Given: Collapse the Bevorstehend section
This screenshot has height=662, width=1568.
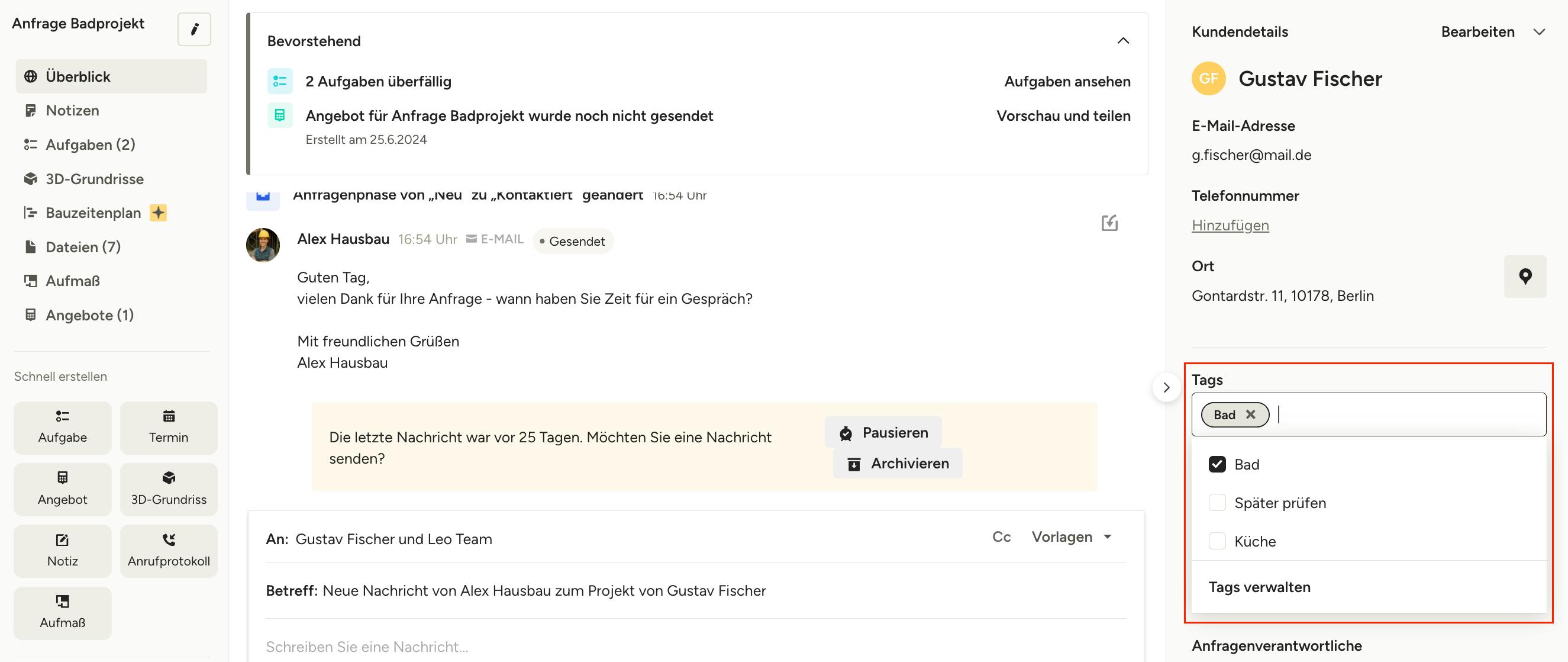Looking at the screenshot, I should 1123,41.
